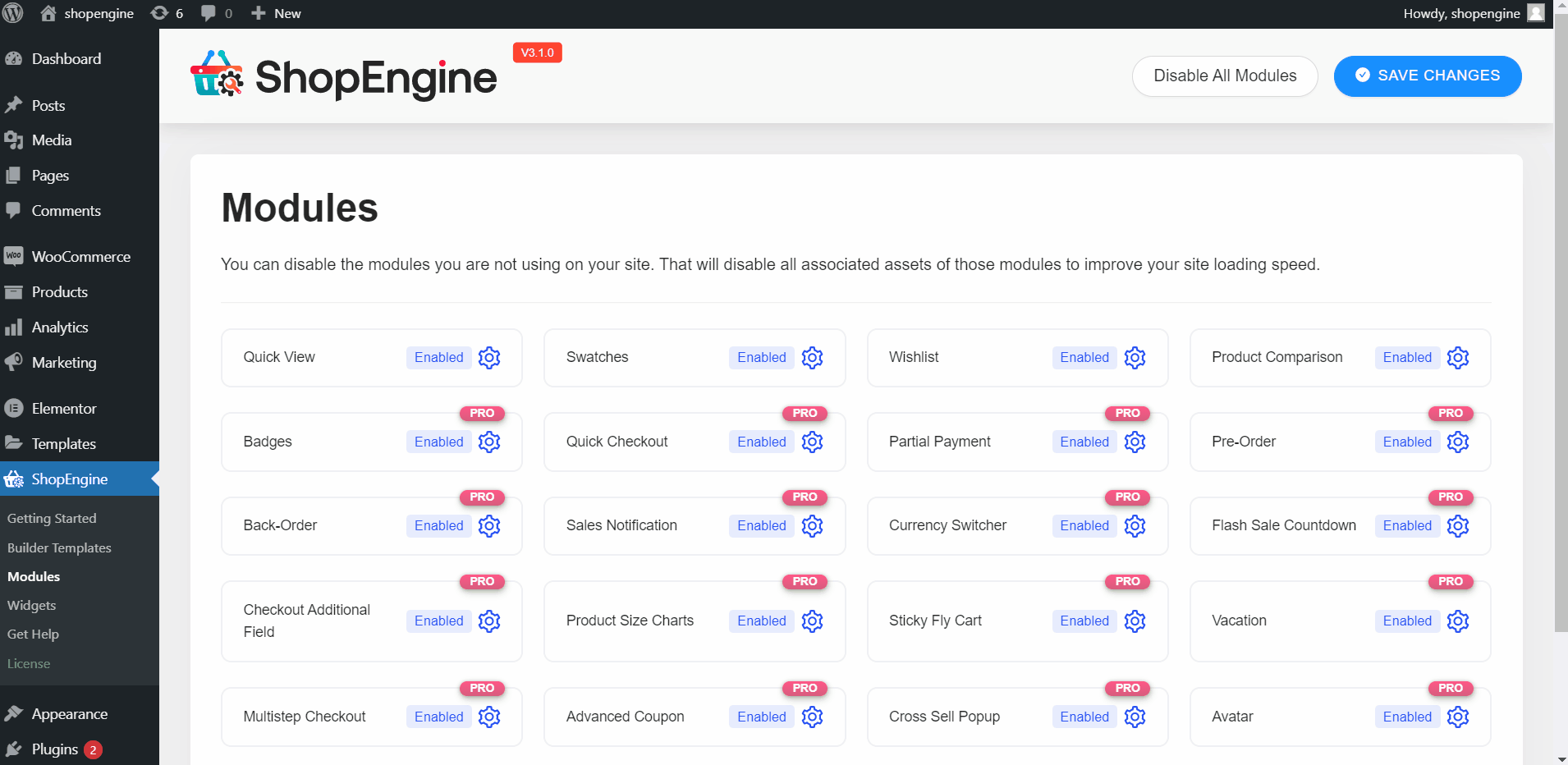This screenshot has height=765, width=1568.
Task: Open Plugins menu with 2 updates
Action: point(80,749)
